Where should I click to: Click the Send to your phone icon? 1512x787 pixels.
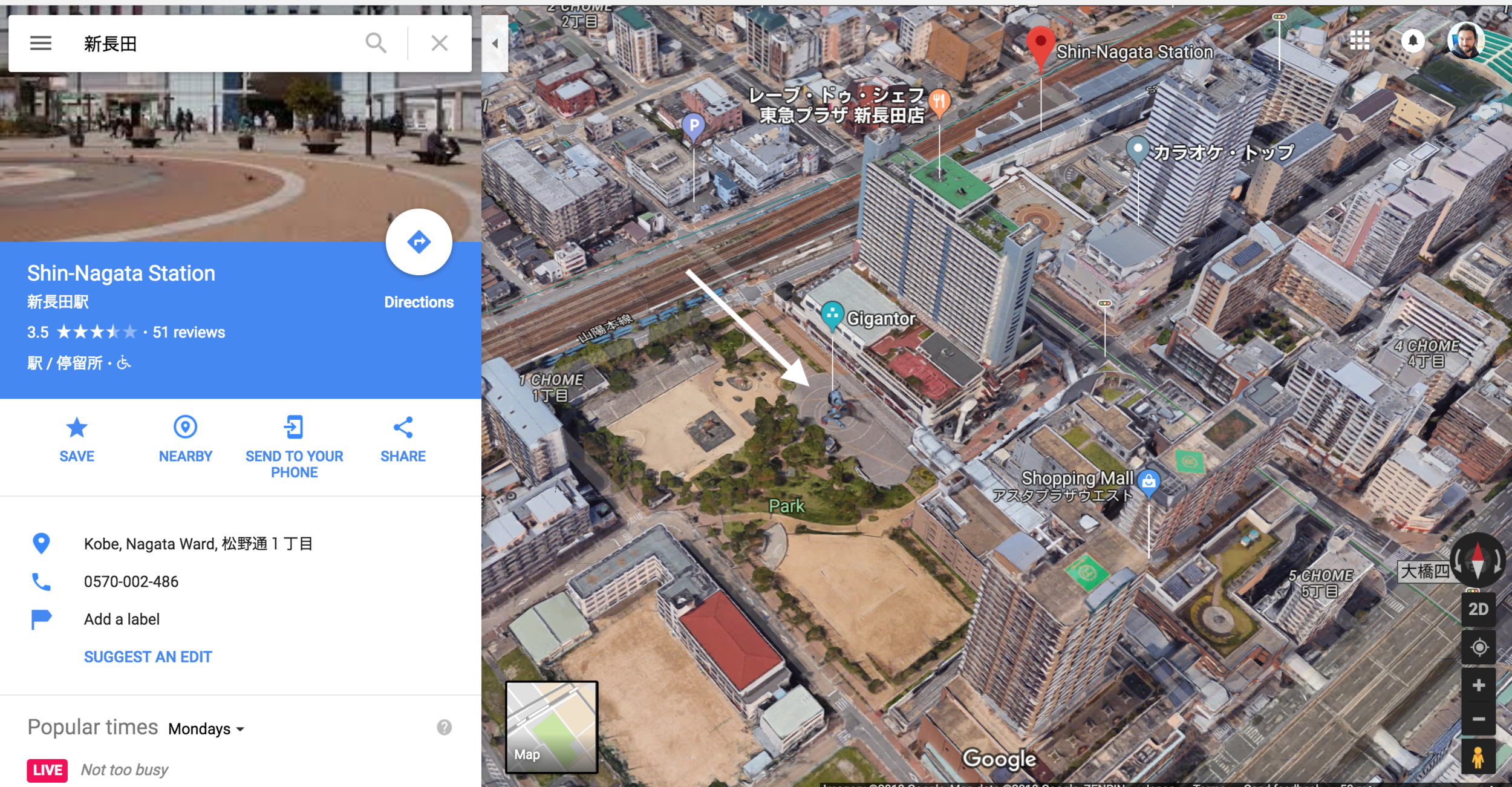click(x=294, y=427)
